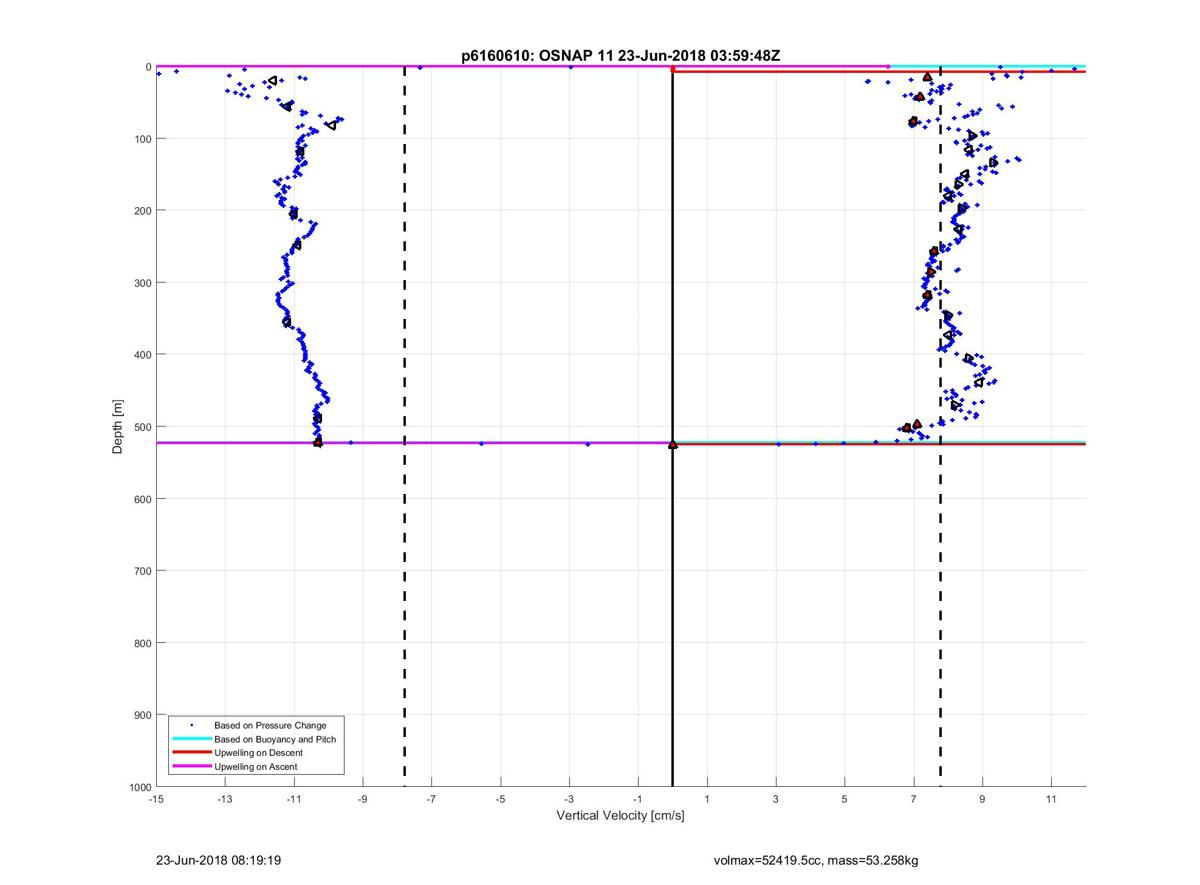1200x885 pixels.
Task: Click x-axis tick label 1
Action: (x=707, y=799)
